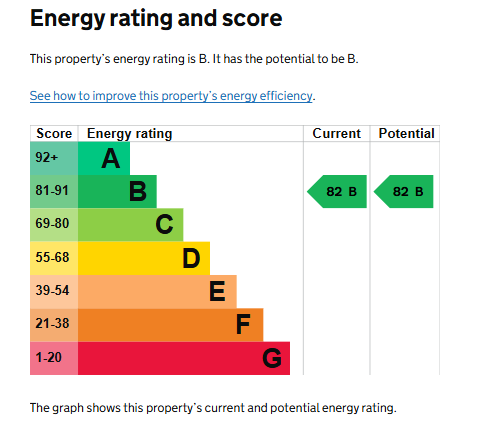
Task: Select the yellow D rating bar
Action: pyautogui.click(x=144, y=258)
